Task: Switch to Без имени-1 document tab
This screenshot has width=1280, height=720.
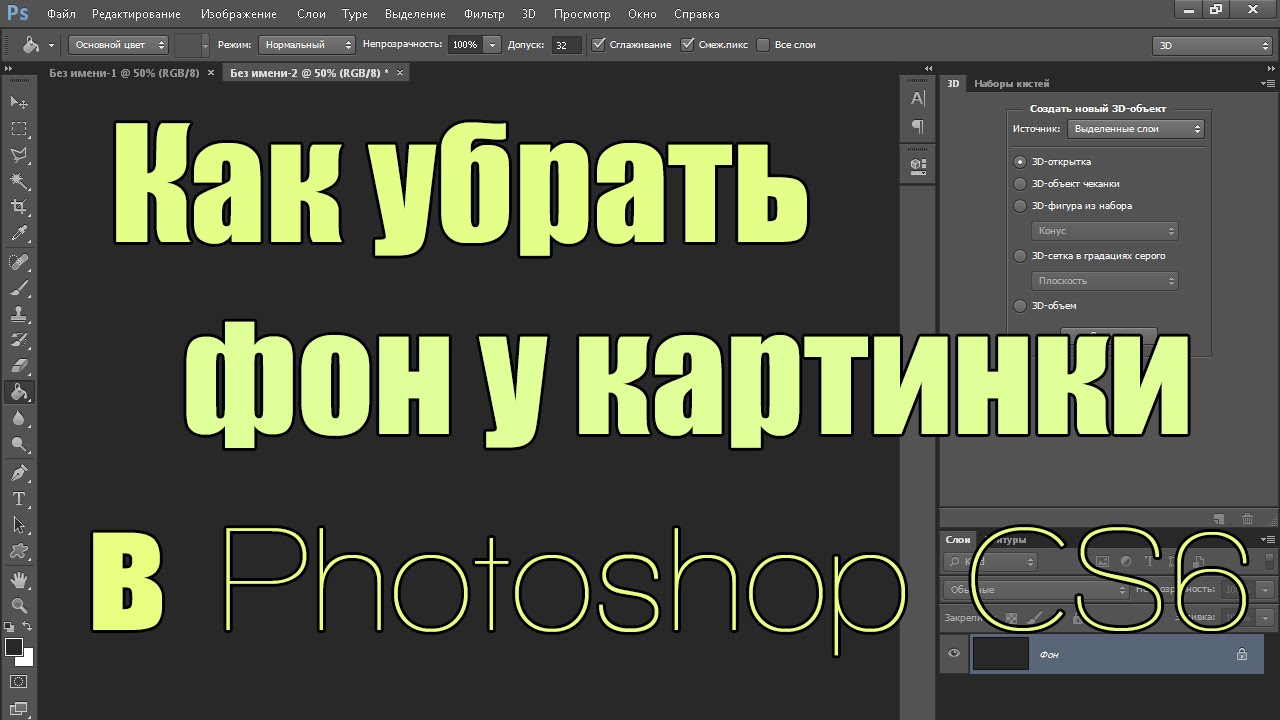Action: pos(124,73)
